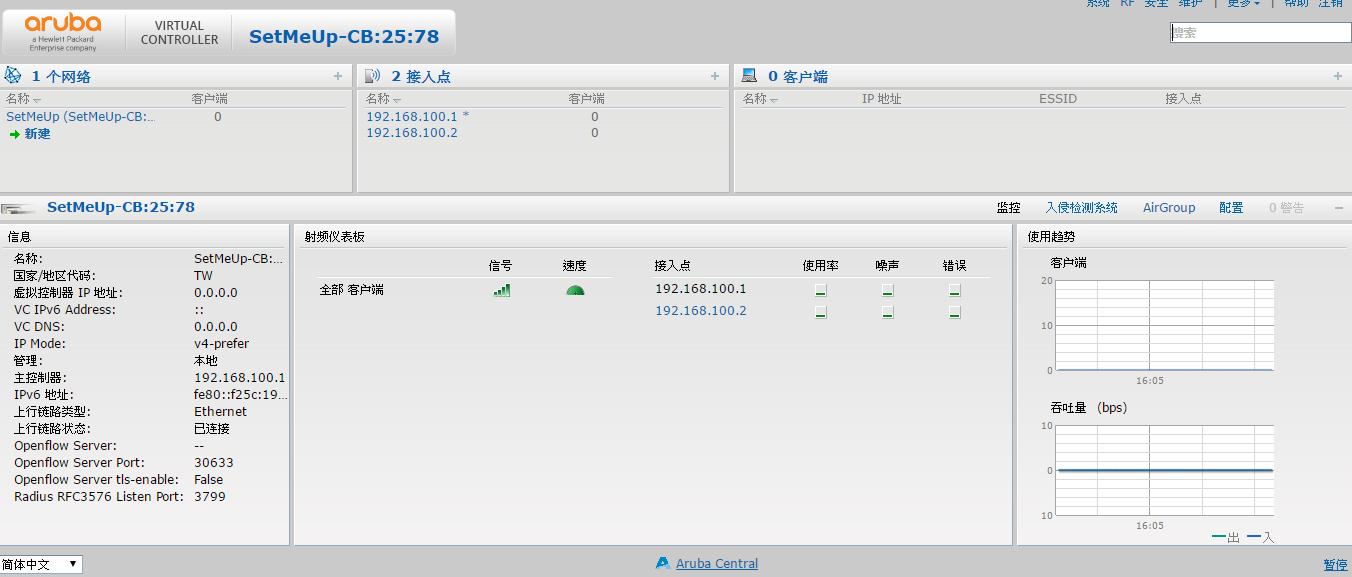Click the SetMeUp-CB:25:78 header title
This screenshot has height=577, width=1352.
point(344,37)
